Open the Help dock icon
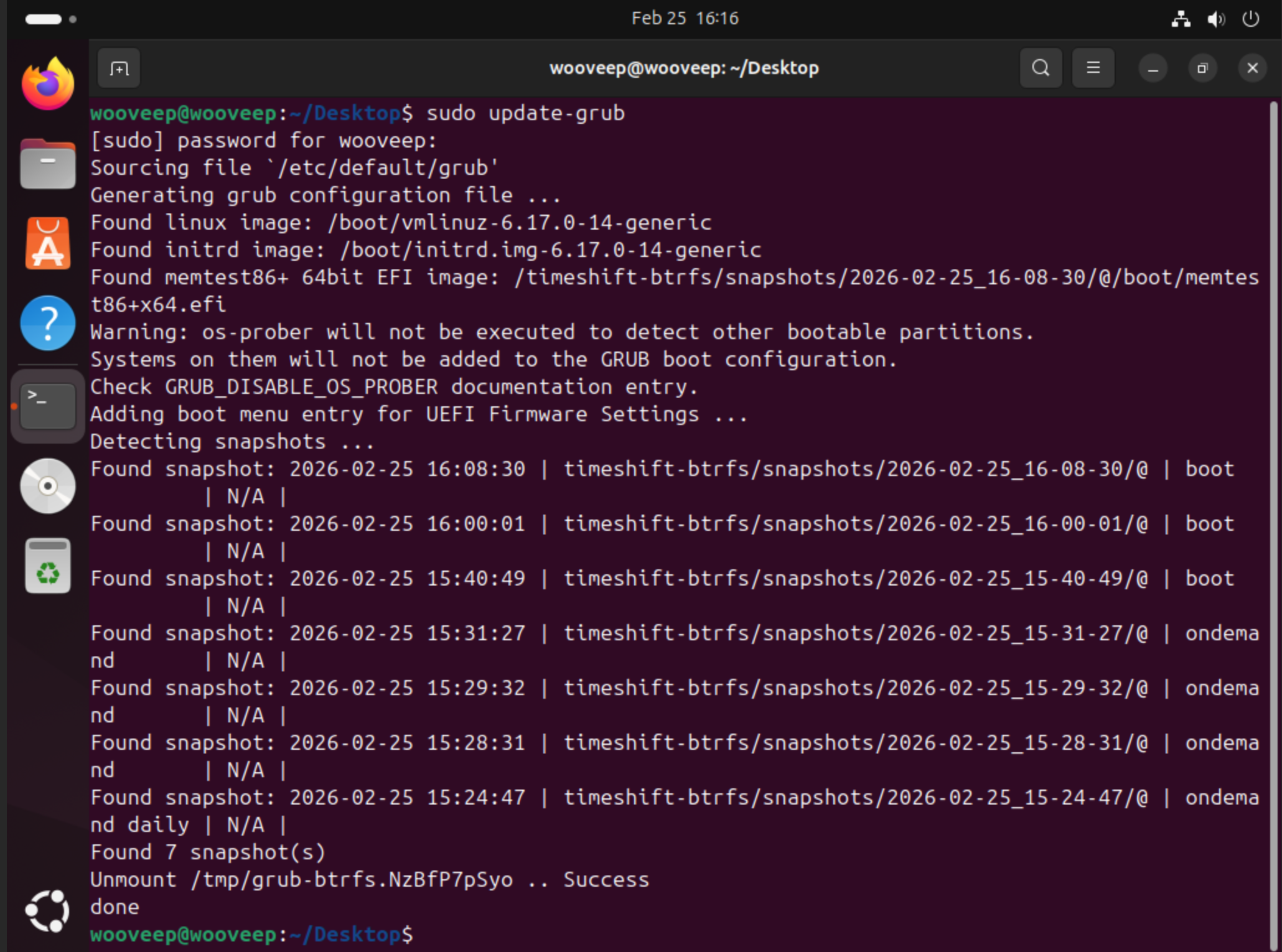 coord(48,323)
